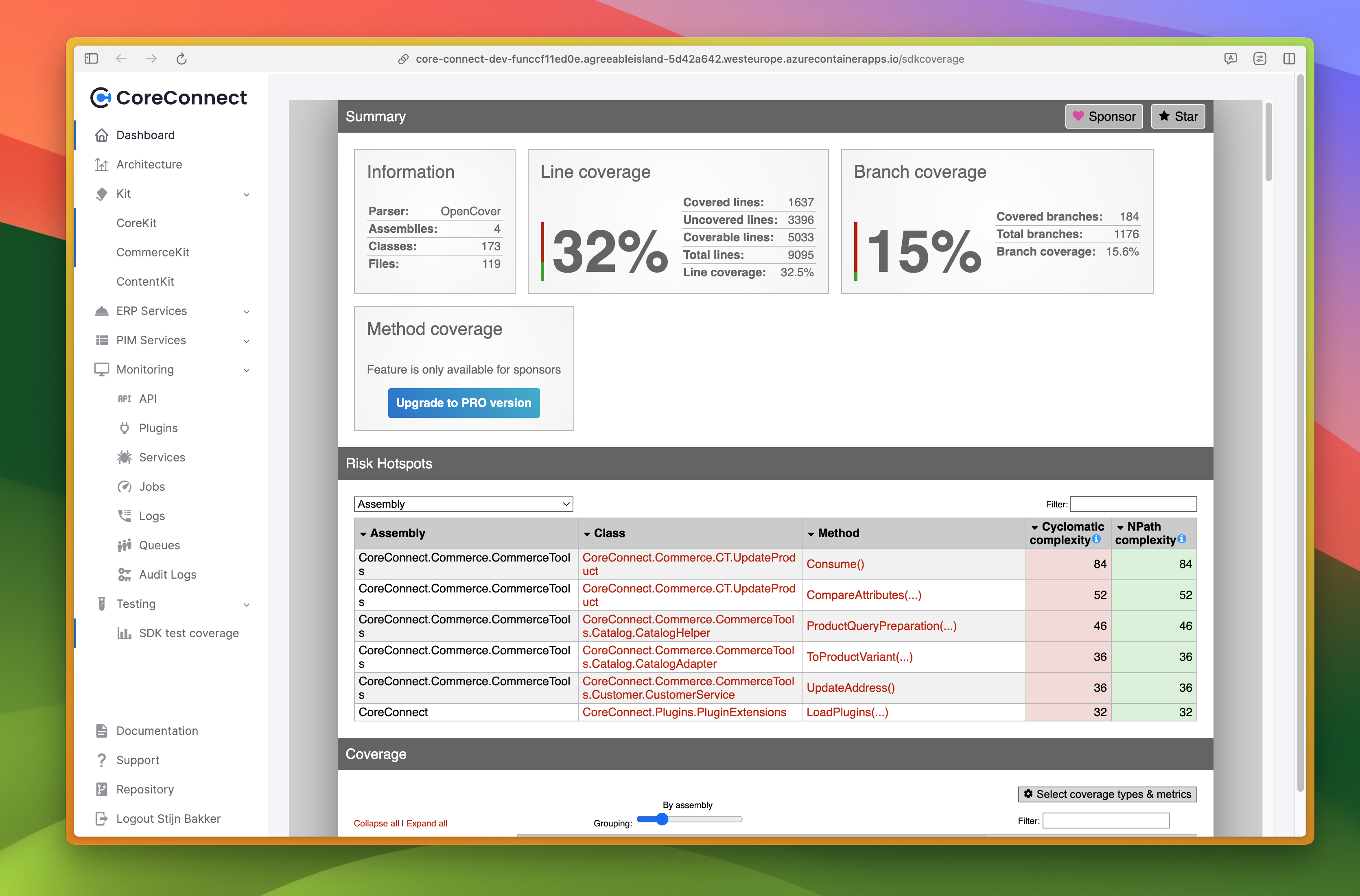The height and width of the screenshot is (896, 1360).
Task: Toggle the browser sidebar panel icon
Action: coord(92,59)
